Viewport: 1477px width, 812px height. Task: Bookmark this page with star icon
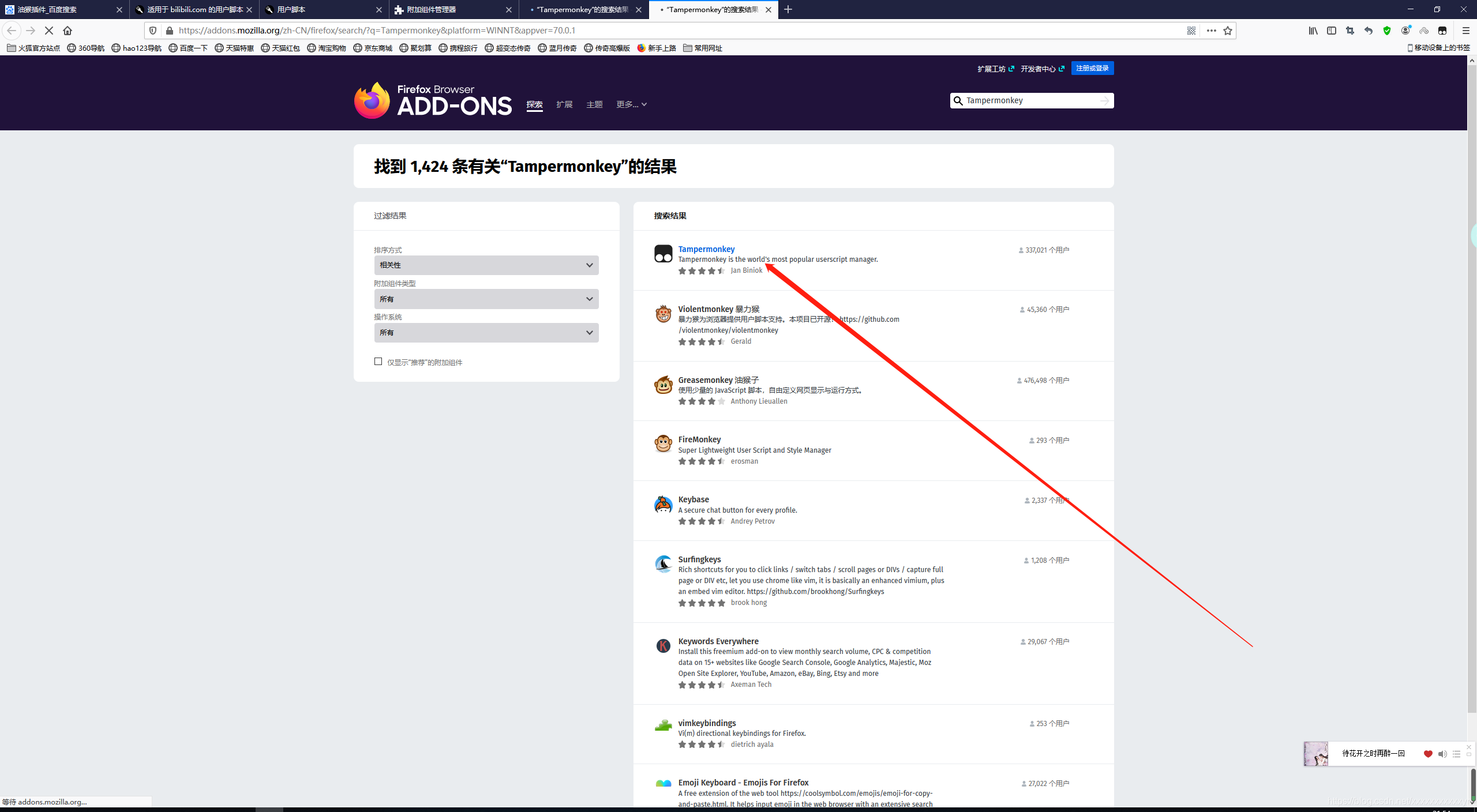click(x=1228, y=31)
